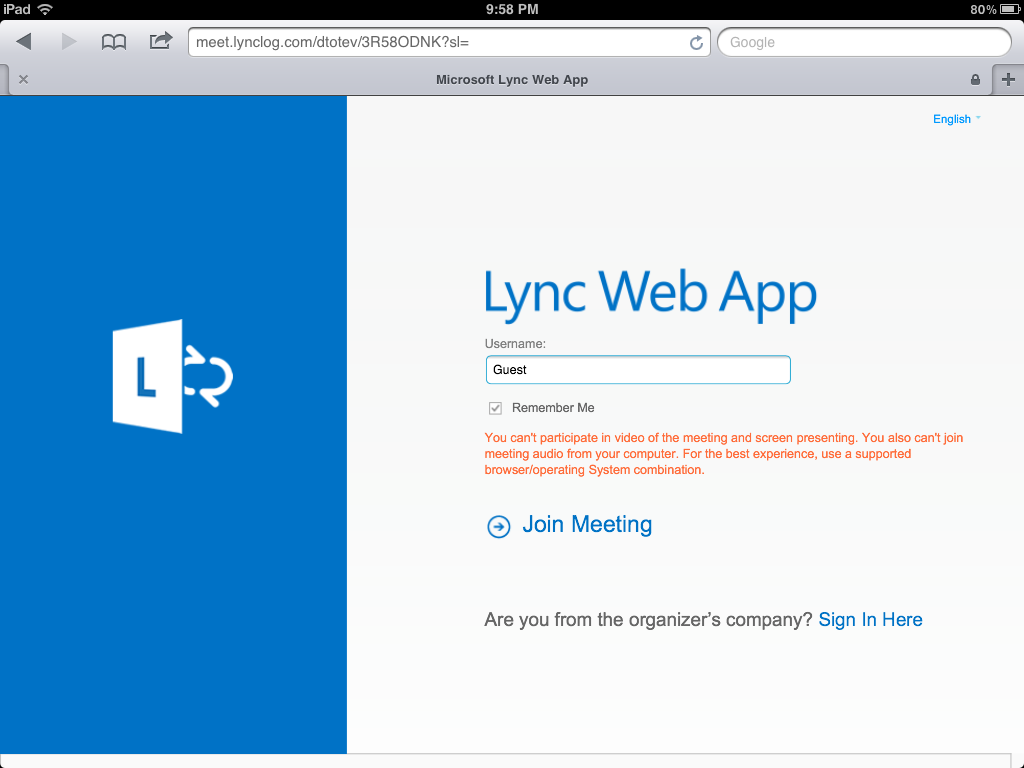Tap Join Meeting to enter the meeting
Viewport: 1024px width, 768px height.
pyautogui.click(x=587, y=524)
